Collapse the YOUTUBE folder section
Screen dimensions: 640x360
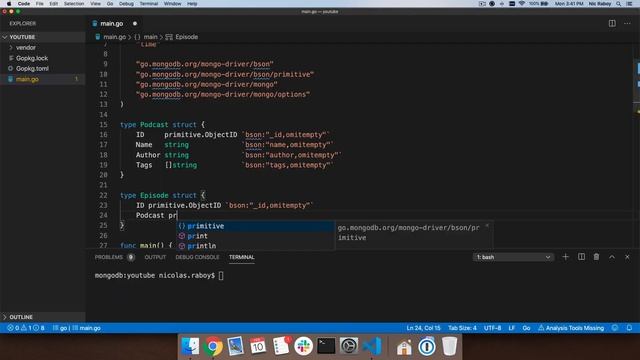(x=42, y=37)
